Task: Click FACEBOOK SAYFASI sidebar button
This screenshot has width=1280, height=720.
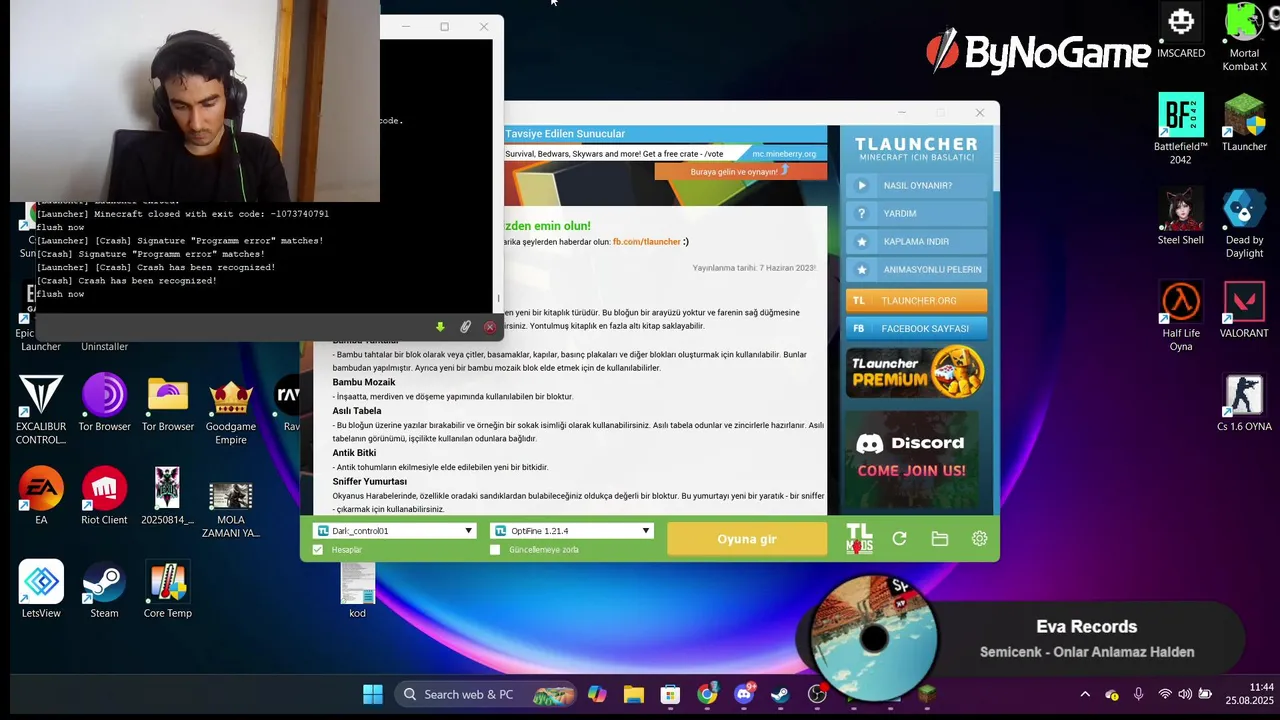Action: coord(916,328)
